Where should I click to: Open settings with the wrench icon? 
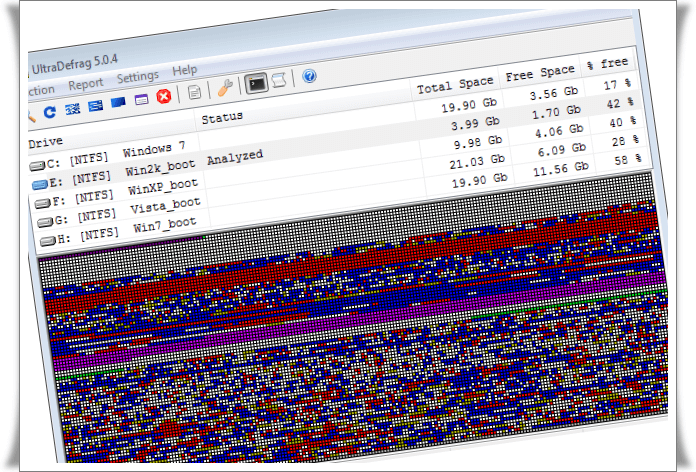pos(225,88)
